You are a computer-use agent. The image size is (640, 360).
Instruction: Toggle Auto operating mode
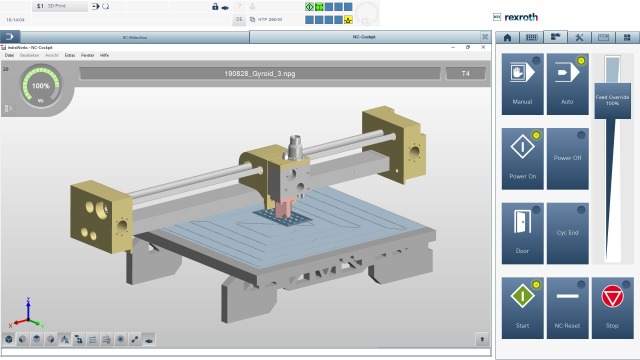(567, 84)
